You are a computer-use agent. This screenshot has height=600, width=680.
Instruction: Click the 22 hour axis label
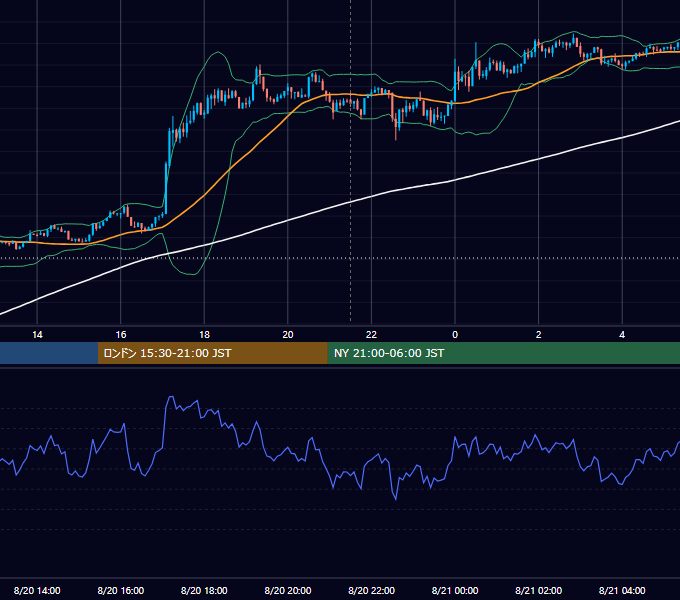371,335
